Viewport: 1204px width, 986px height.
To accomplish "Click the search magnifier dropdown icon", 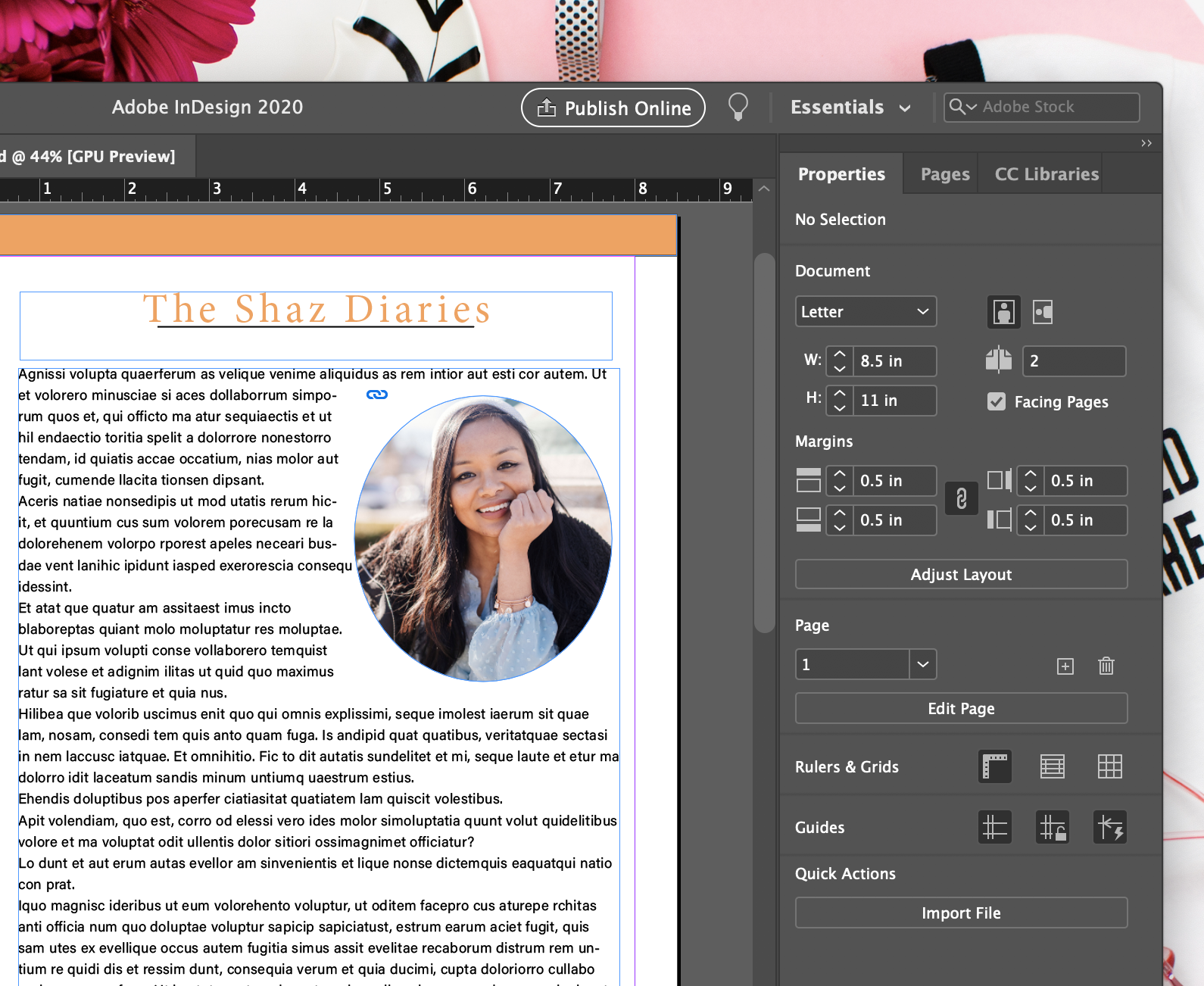I will coord(962,107).
